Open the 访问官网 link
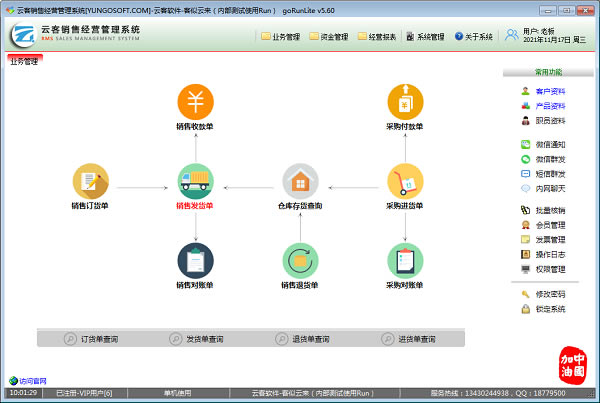Screen dimensions: 600x403 (33, 381)
